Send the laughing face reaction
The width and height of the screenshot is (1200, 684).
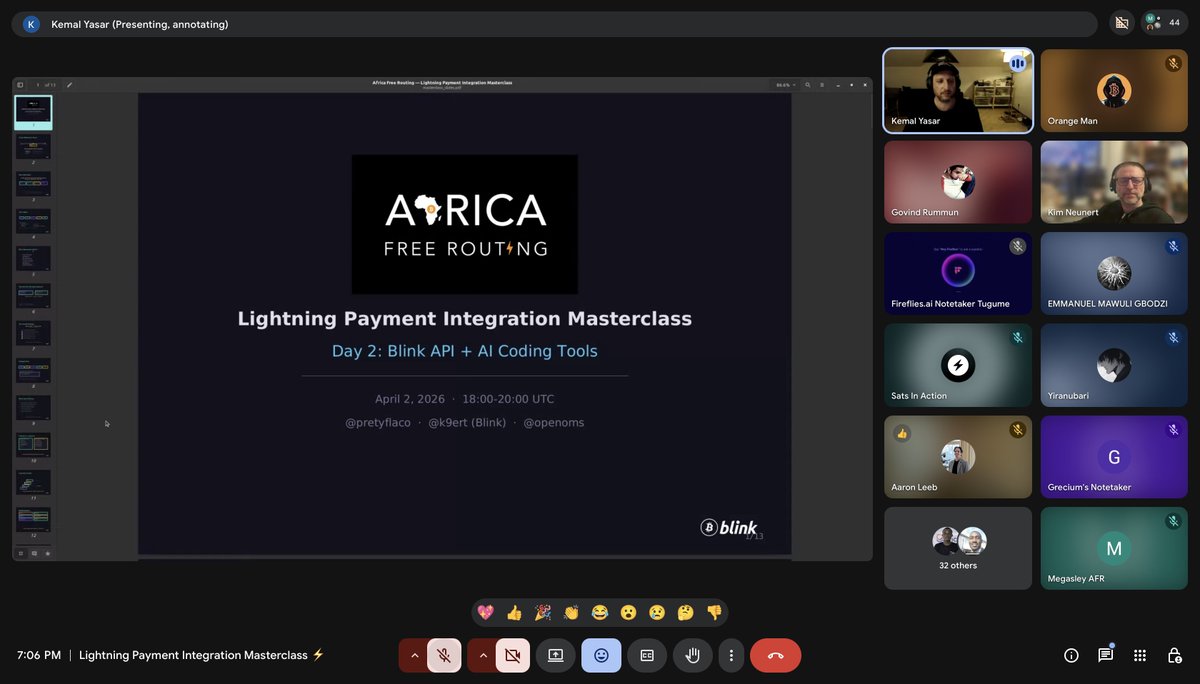(x=600, y=612)
